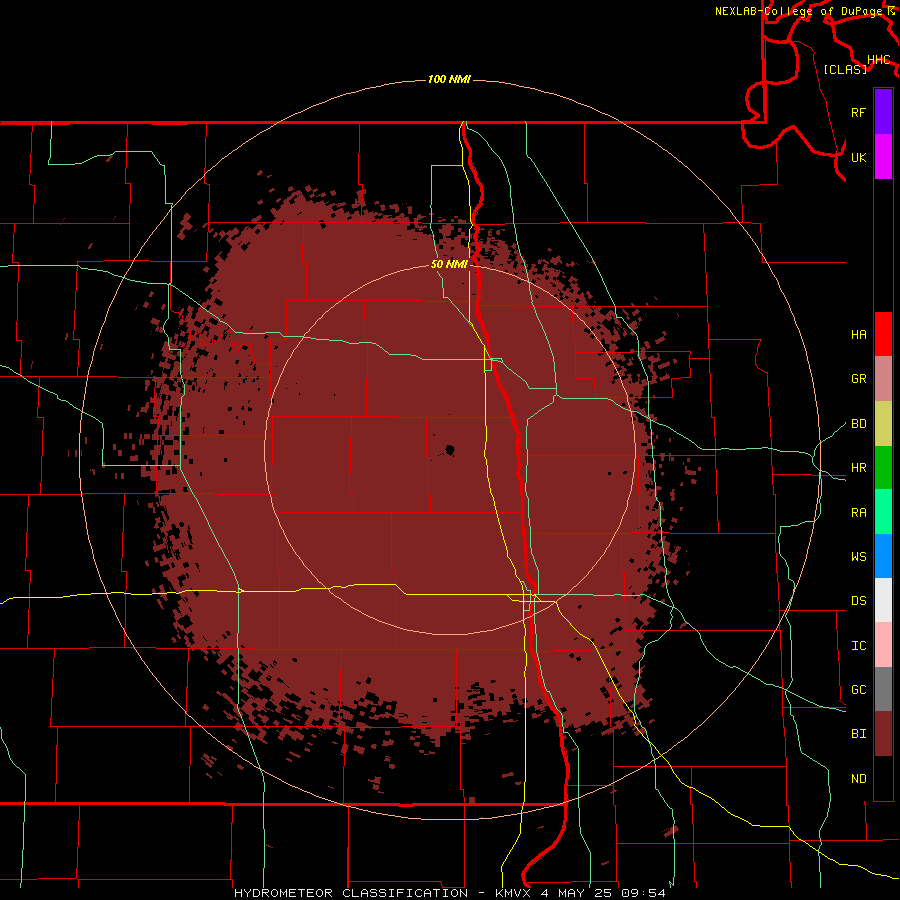Click the HHC product code label
The width and height of the screenshot is (900, 900).
879,60
